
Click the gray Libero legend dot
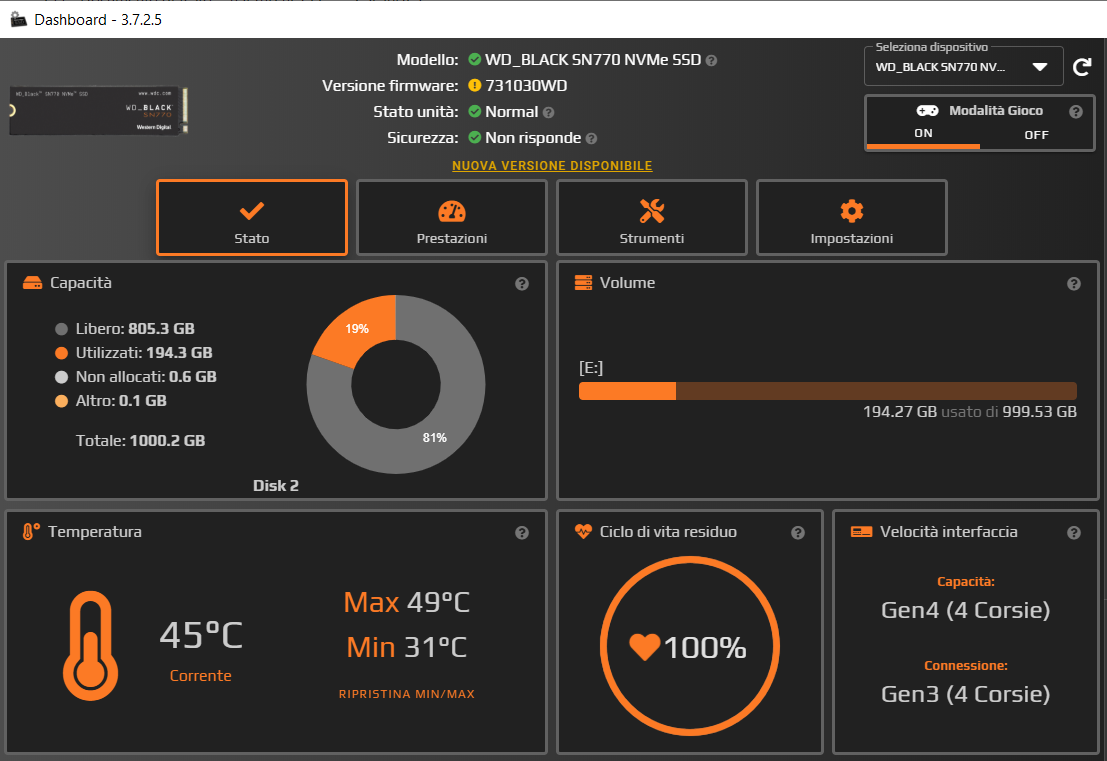coord(61,329)
